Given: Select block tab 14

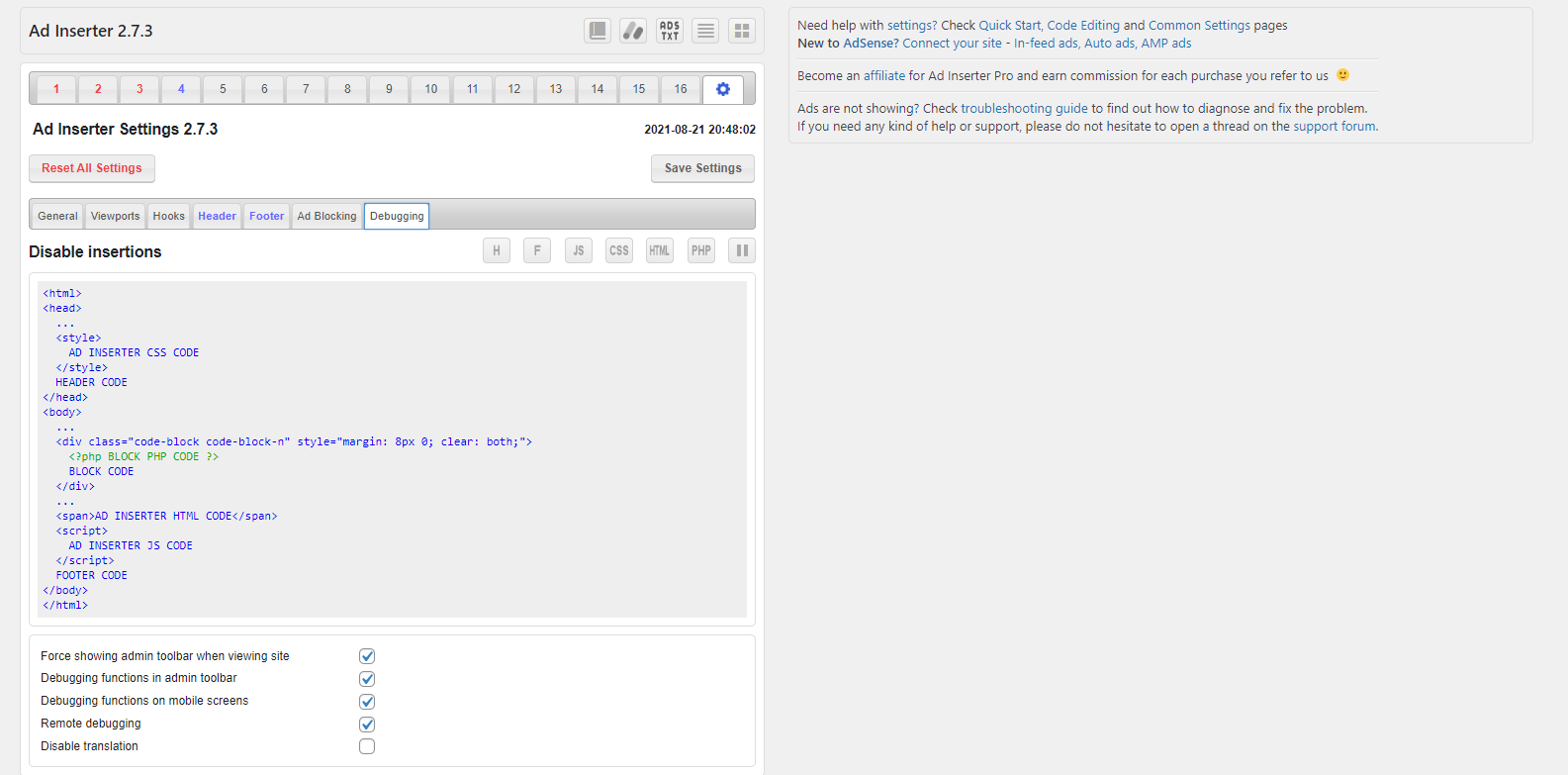Looking at the screenshot, I should pyautogui.click(x=598, y=89).
